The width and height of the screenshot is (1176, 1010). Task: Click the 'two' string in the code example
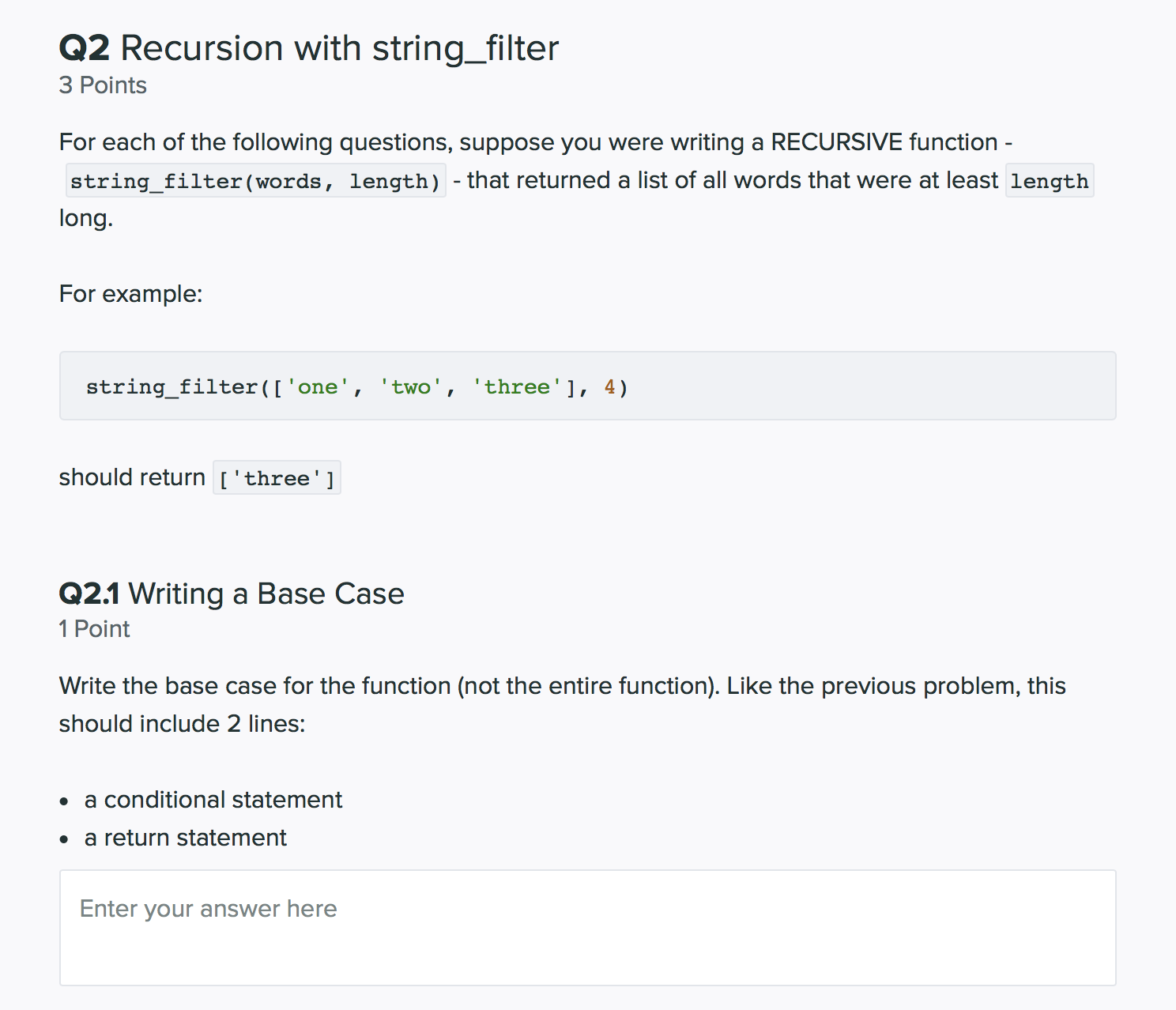tap(409, 386)
